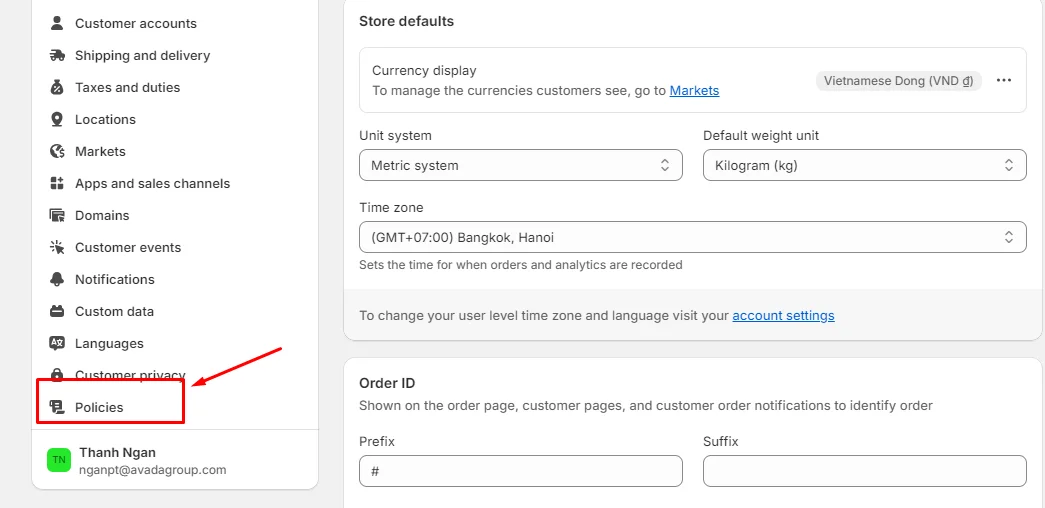The height and width of the screenshot is (508, 1045).
Task: Click the Order ID Prefix field
Action: 520,471
